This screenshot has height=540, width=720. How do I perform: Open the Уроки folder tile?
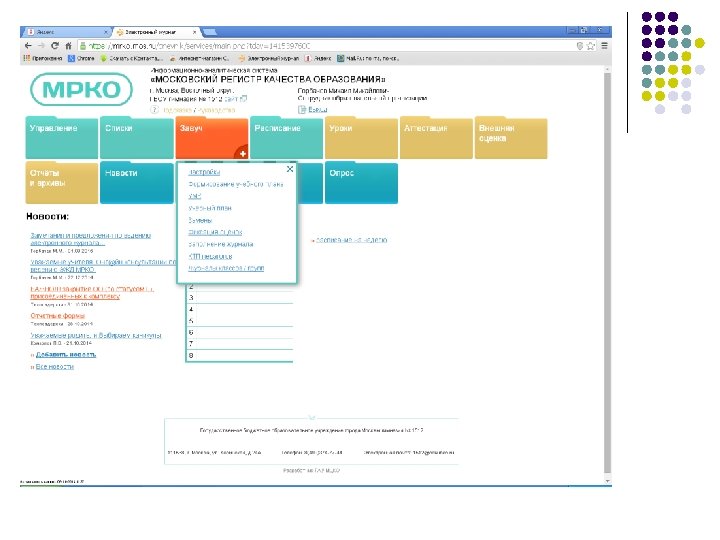(x=361, y=138)
